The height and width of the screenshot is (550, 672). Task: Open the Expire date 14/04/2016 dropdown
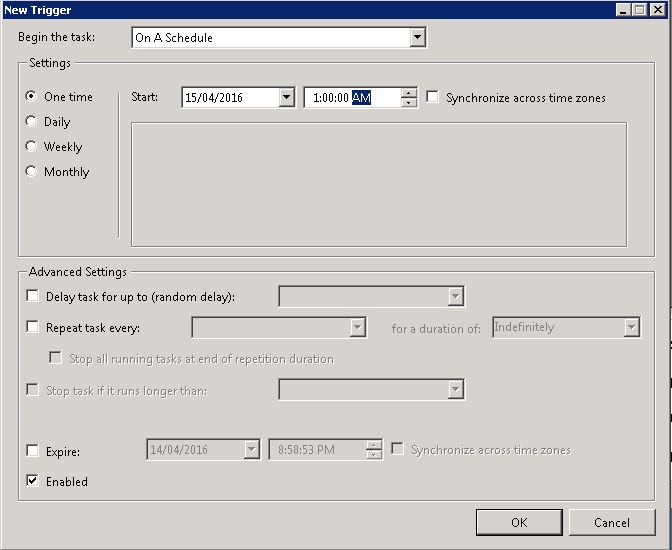tap(251, 450)
